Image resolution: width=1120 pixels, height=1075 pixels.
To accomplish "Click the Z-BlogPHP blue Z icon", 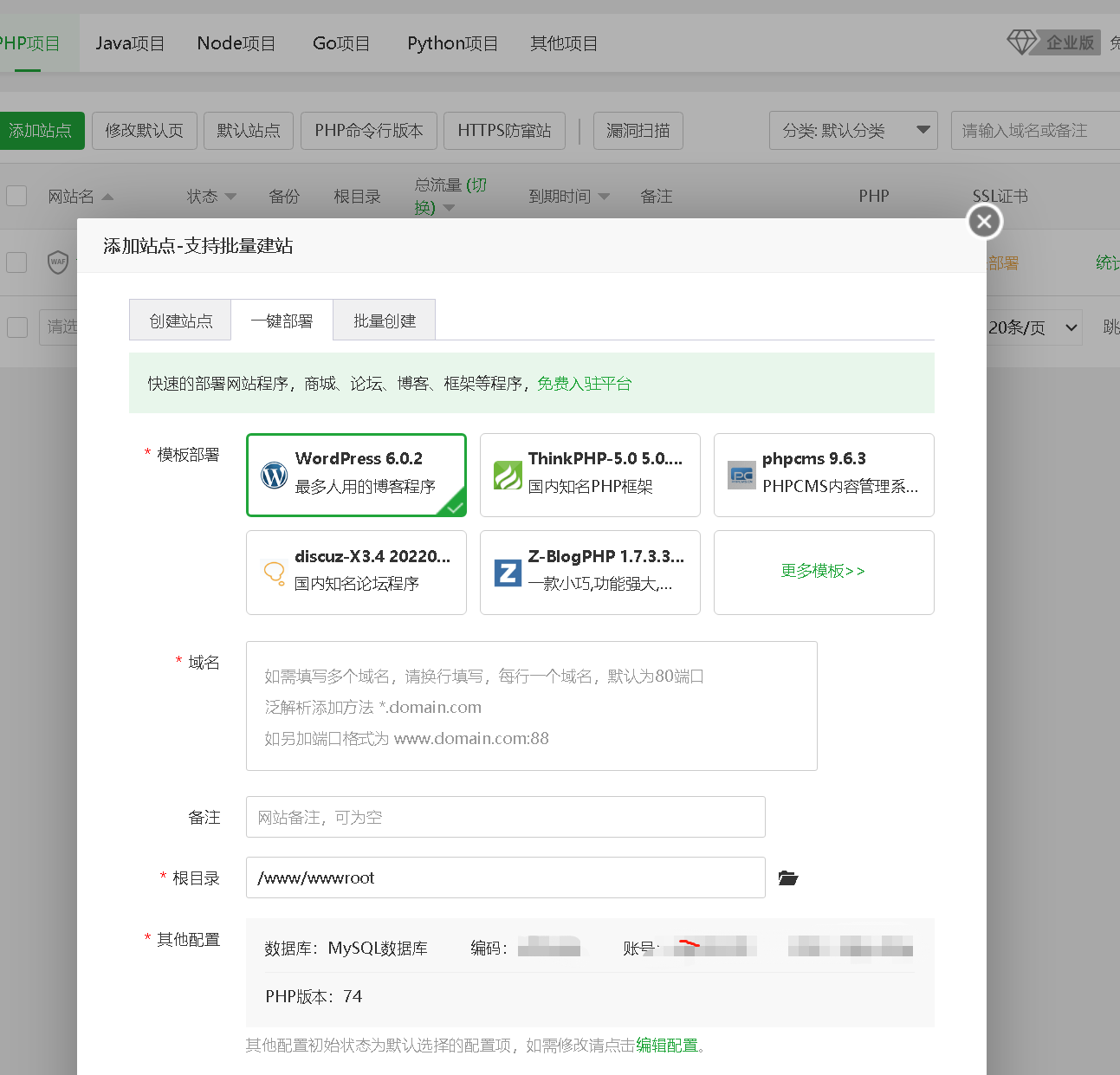I will click(508, 573).
